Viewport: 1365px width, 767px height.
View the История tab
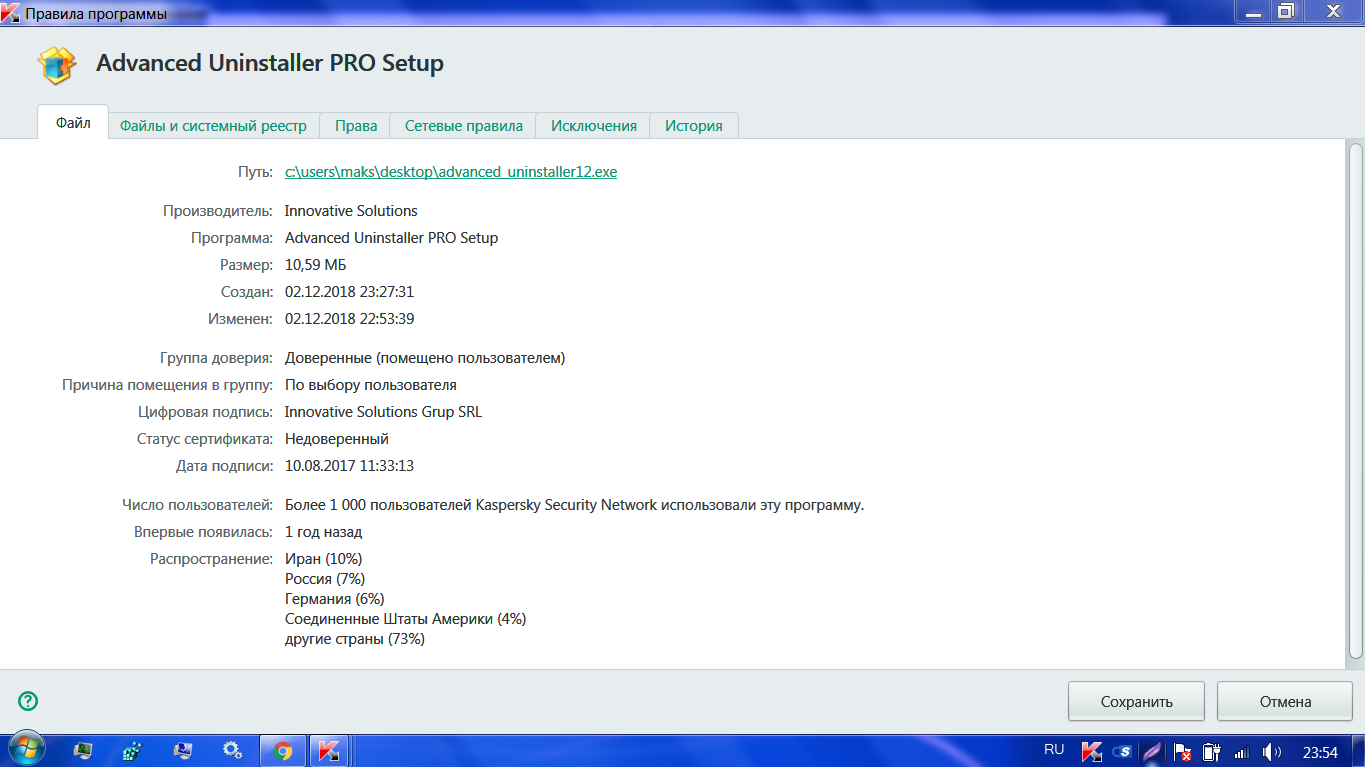pos(694,126)
